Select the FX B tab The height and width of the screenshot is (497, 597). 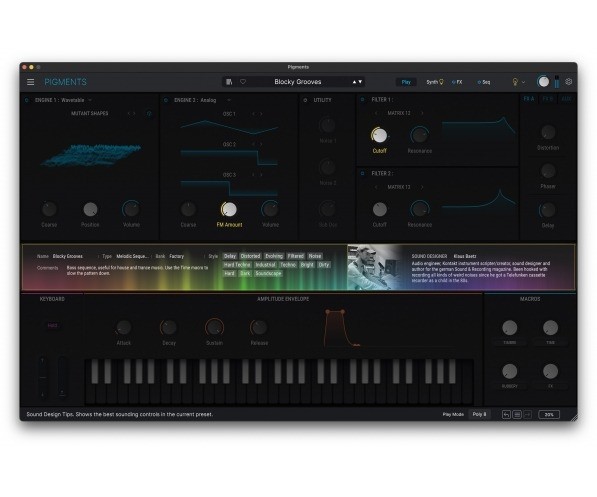click(548, 99)
